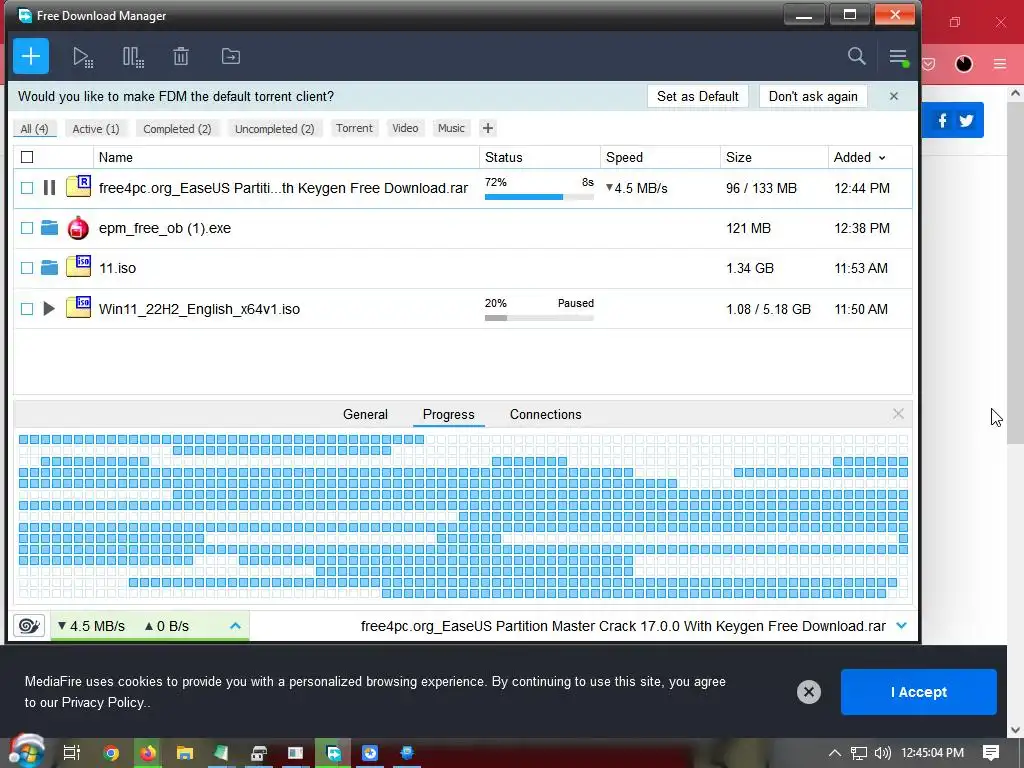Move the download using the folder arrow icon

pyautogui.click(x=231, y=56)
